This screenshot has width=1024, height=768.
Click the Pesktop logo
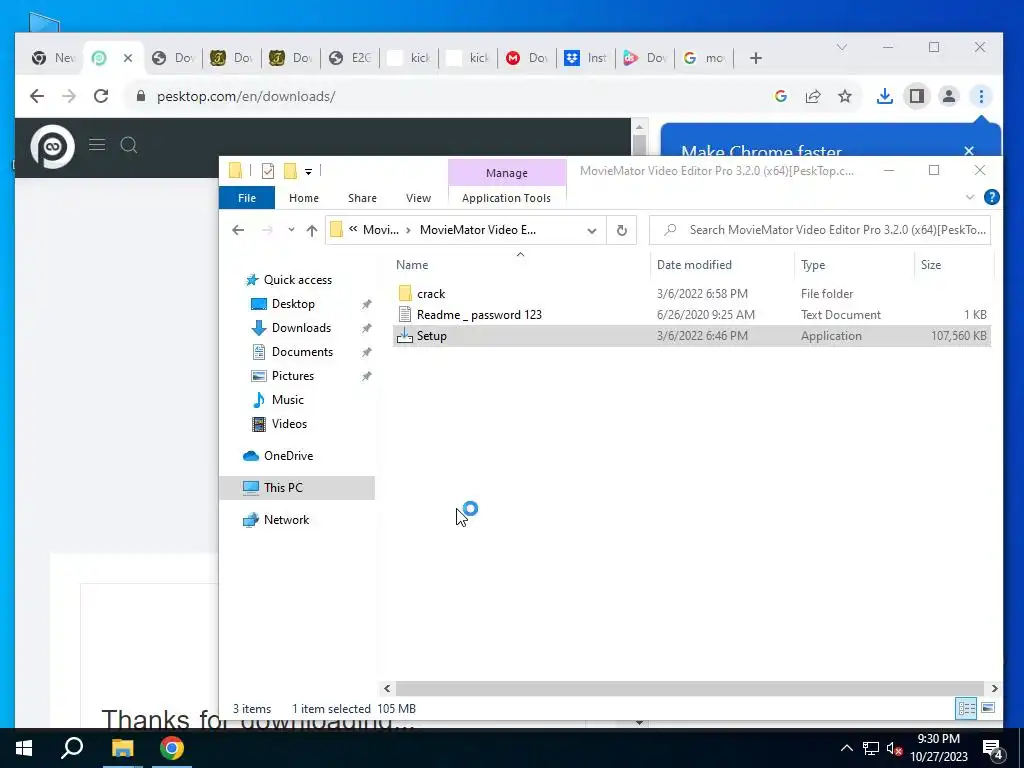53,146
